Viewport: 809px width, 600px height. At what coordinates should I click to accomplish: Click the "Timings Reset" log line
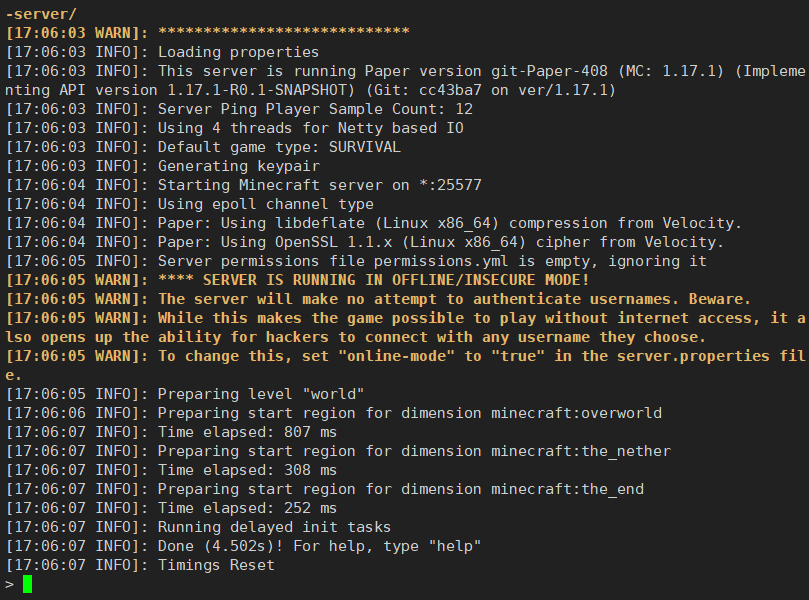pyautogui.click(x=216, y=565)
